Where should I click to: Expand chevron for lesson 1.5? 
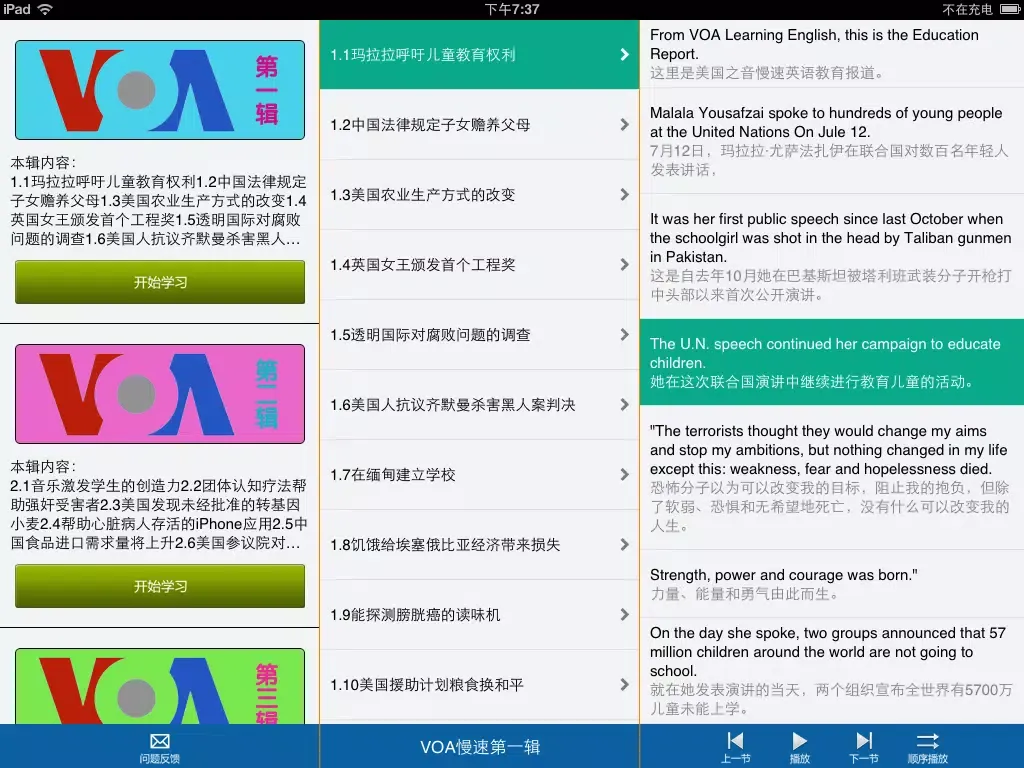click(x=624, y=334)
